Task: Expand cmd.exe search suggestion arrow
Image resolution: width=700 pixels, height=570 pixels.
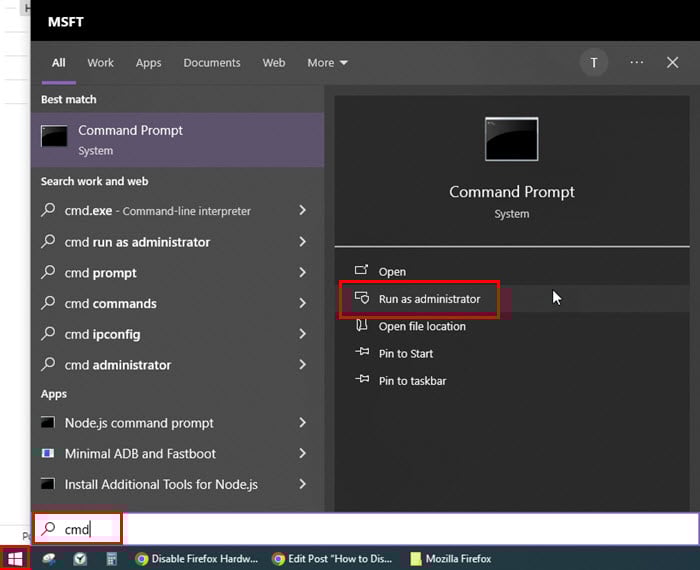Action: click(302, 211)
